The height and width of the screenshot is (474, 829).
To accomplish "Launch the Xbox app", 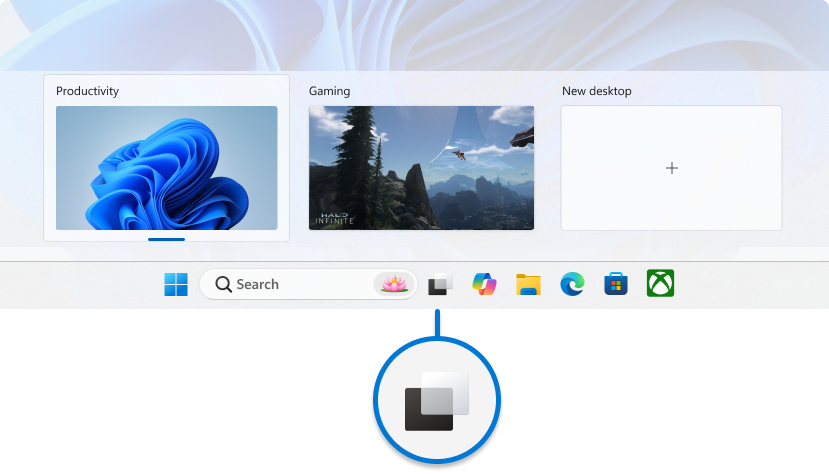I will [x=660, y=285].
